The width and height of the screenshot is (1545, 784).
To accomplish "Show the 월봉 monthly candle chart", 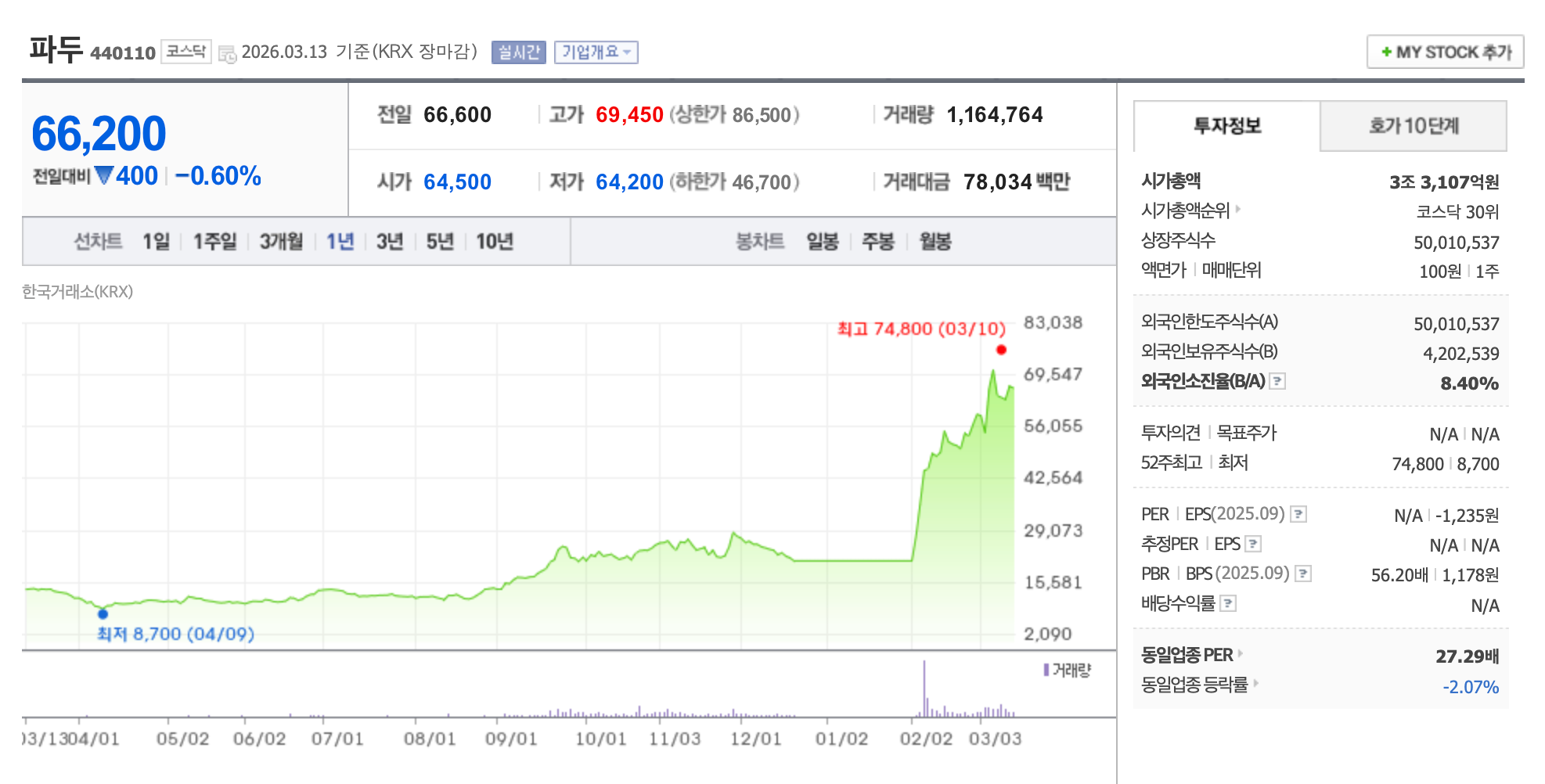I will [x=935, y=242].
